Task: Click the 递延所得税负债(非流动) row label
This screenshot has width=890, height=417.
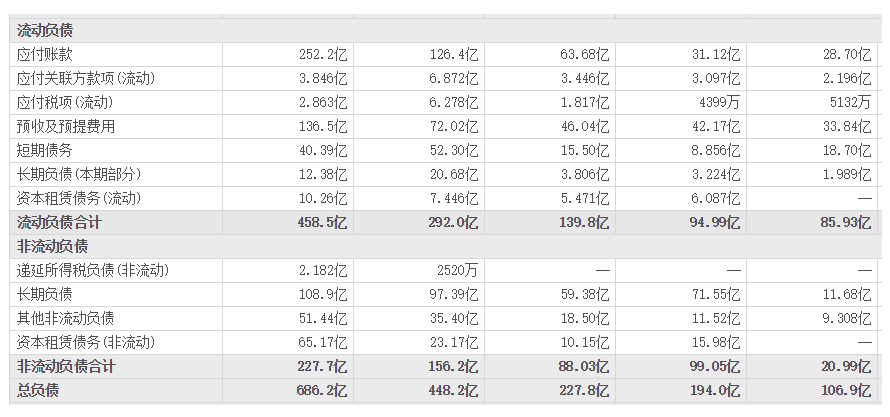Action: point(91,270)
